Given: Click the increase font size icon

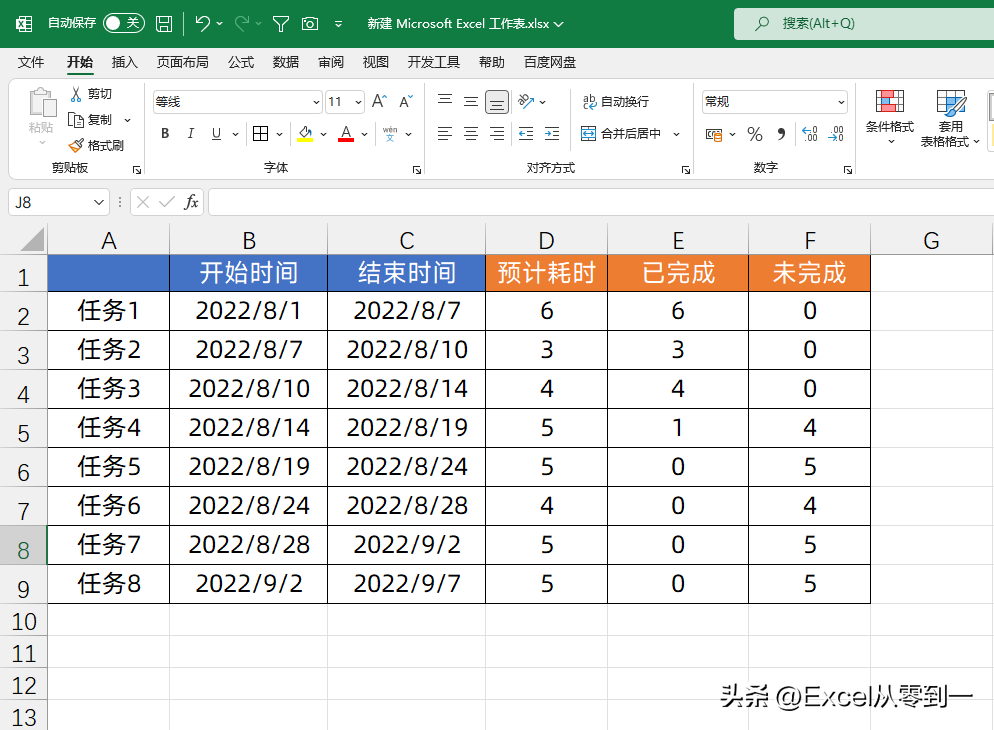Looking at the screenshot, I should pyautogui.click(x=379, y=101).
